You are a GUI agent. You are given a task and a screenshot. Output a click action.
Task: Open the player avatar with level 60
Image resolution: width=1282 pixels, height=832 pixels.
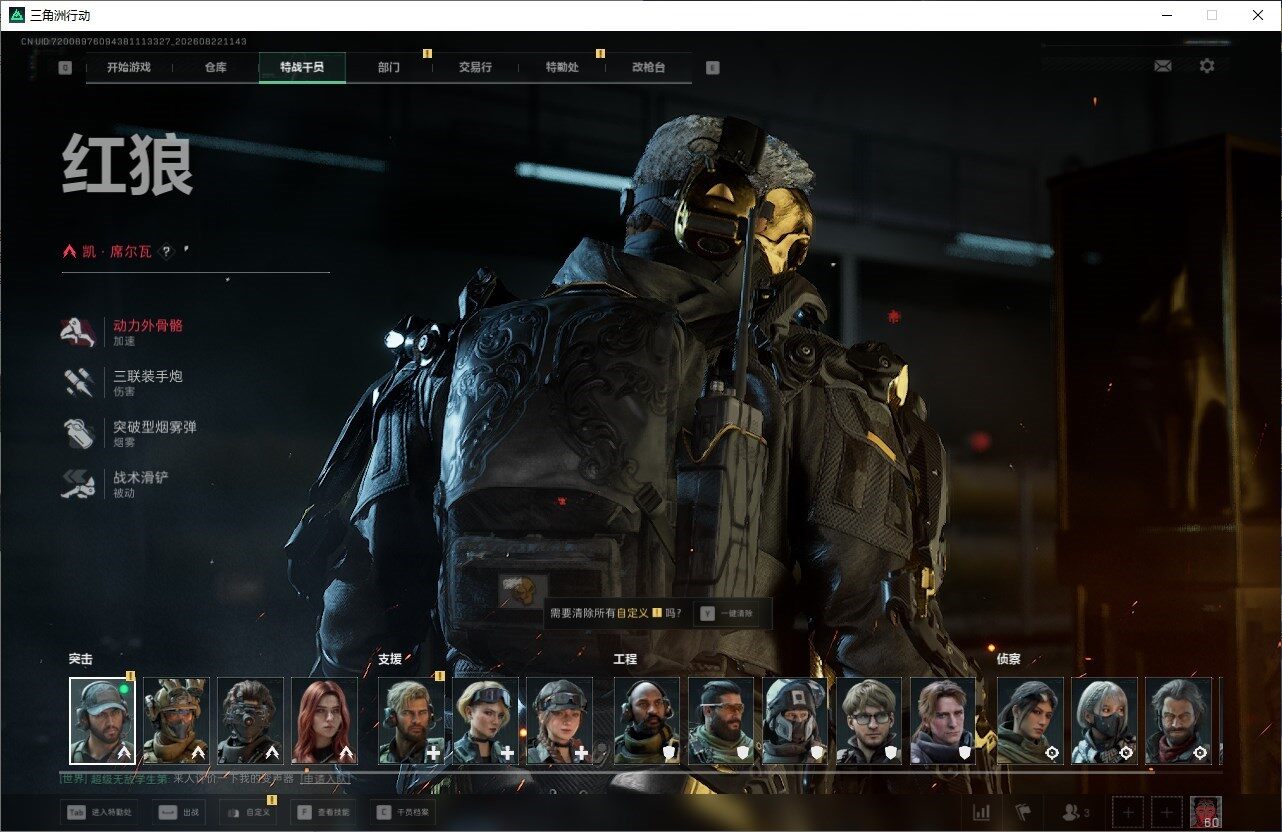tap(1205, 812)
